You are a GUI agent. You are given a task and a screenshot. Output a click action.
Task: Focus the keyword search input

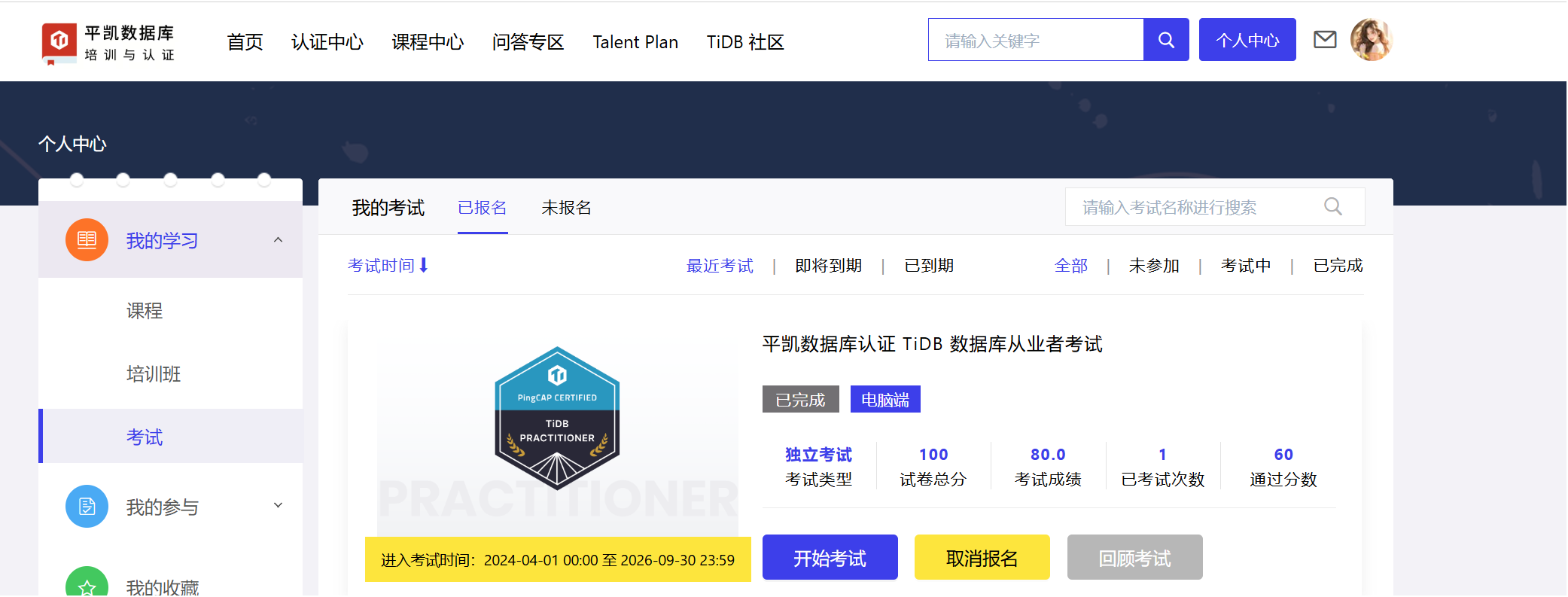pos(1036,40)
